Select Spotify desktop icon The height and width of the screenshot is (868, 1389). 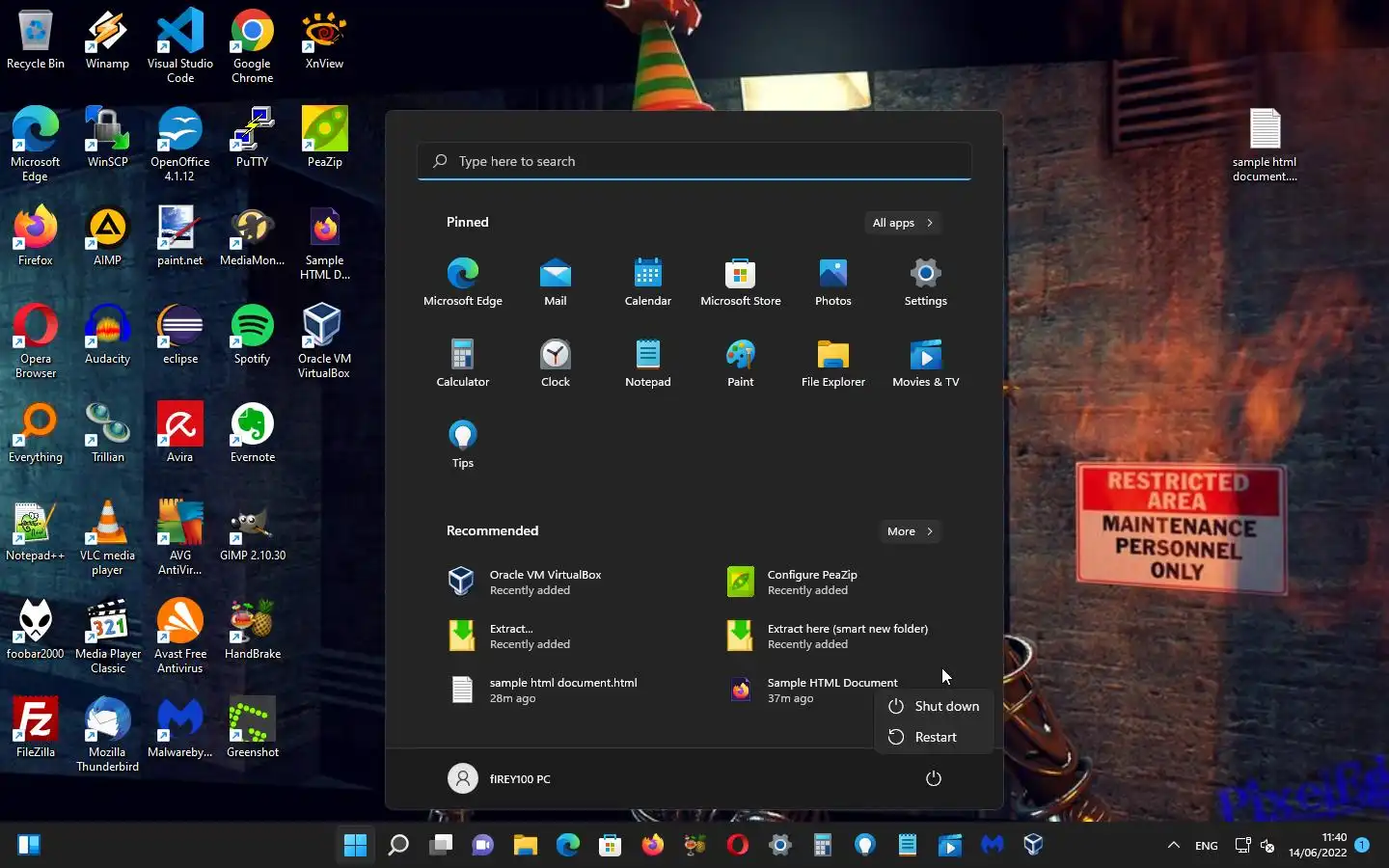(x=253, y=335)
